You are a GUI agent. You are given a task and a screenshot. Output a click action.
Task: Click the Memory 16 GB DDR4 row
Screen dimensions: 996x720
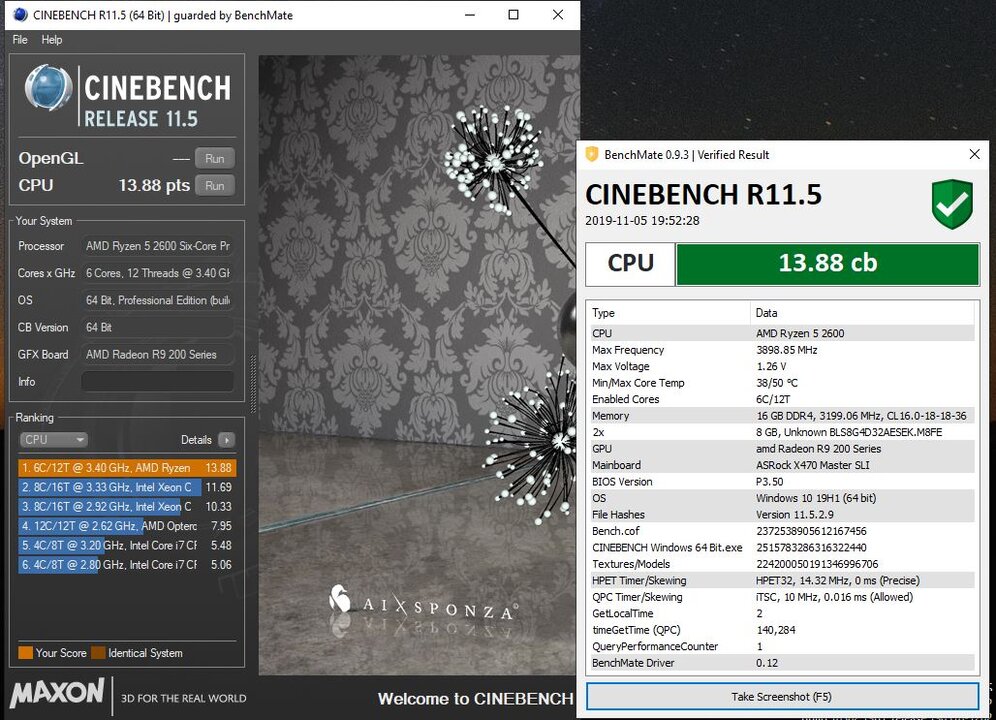[782, 416]
